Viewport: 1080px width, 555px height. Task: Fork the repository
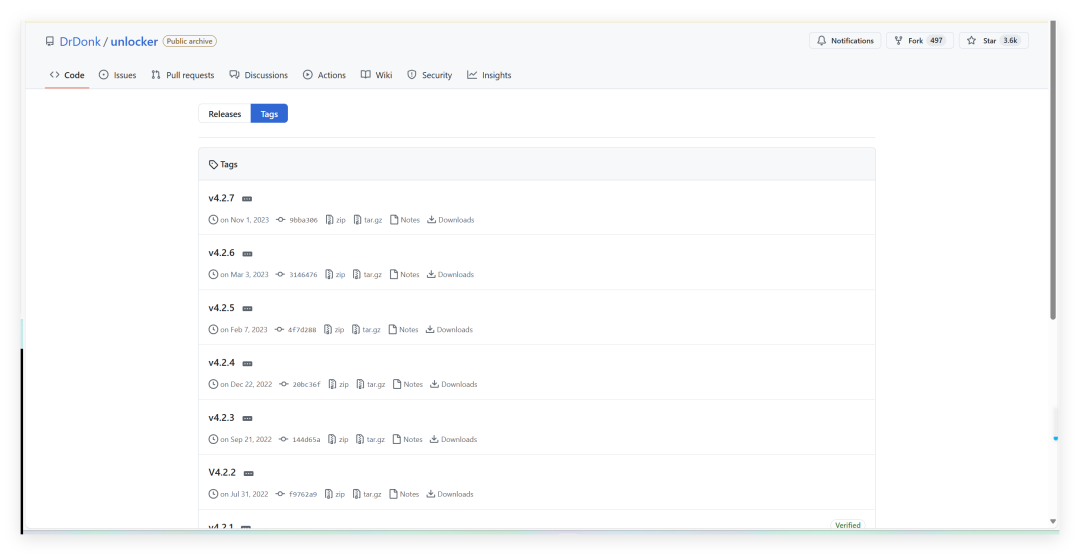coord(920,41)
